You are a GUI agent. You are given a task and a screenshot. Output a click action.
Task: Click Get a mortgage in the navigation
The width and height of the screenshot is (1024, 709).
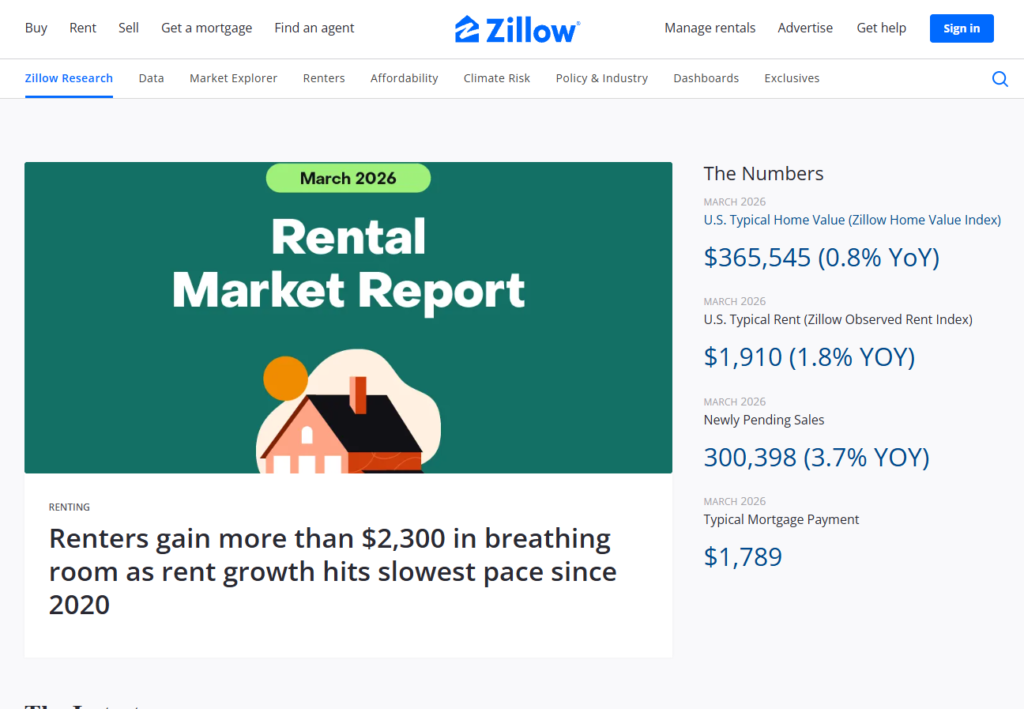[x=206, y=28]
